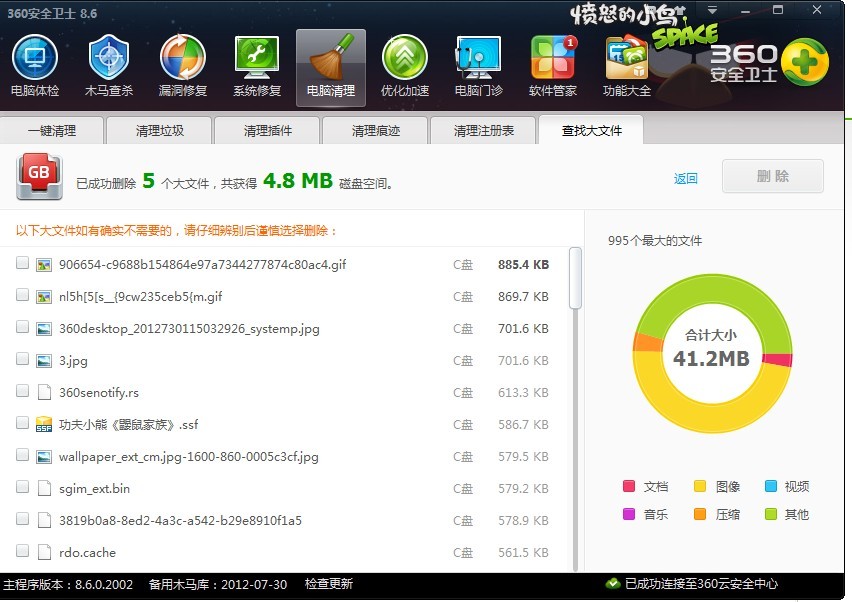Image resolution: width=852 pixels, height=602 pixels.
Task: Switch to 清理插件 tab
Action: (267, 130)
